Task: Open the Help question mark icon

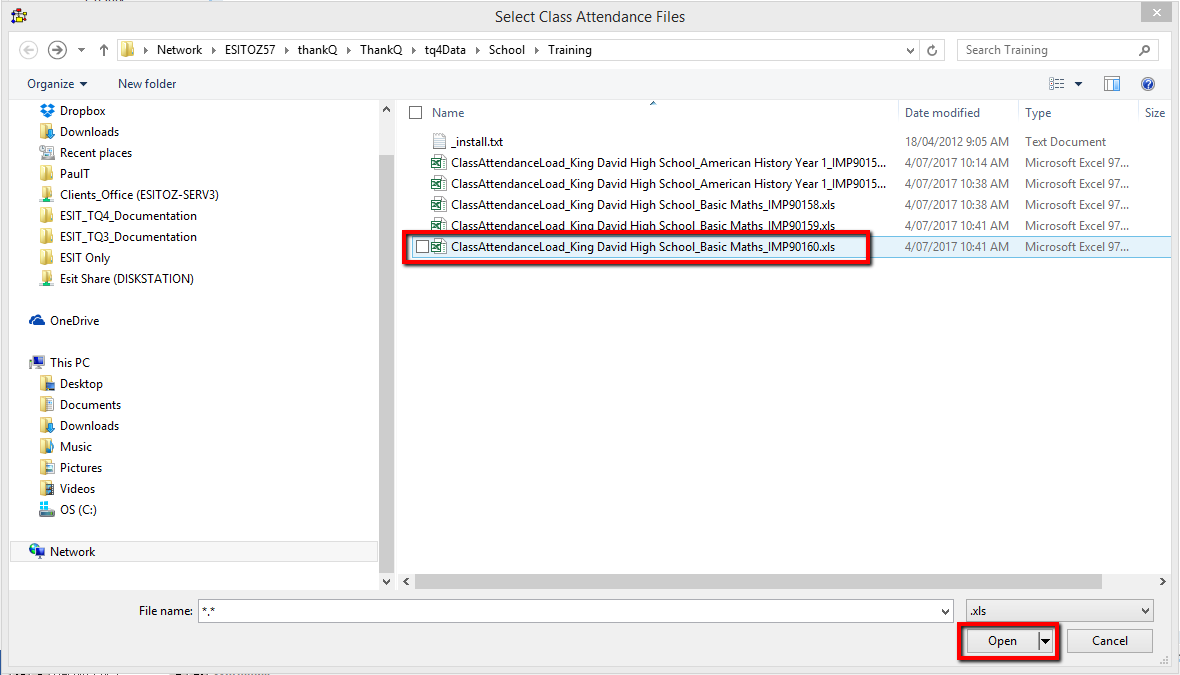Action: tap(1148, 84)
